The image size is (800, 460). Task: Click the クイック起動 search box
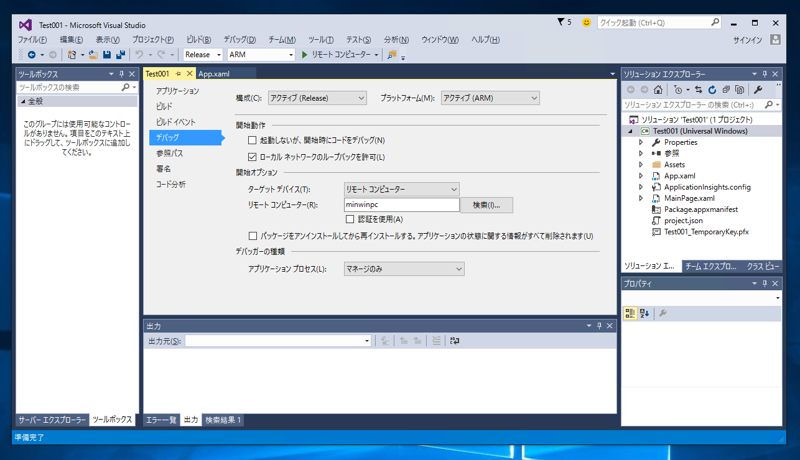point(659,22)
